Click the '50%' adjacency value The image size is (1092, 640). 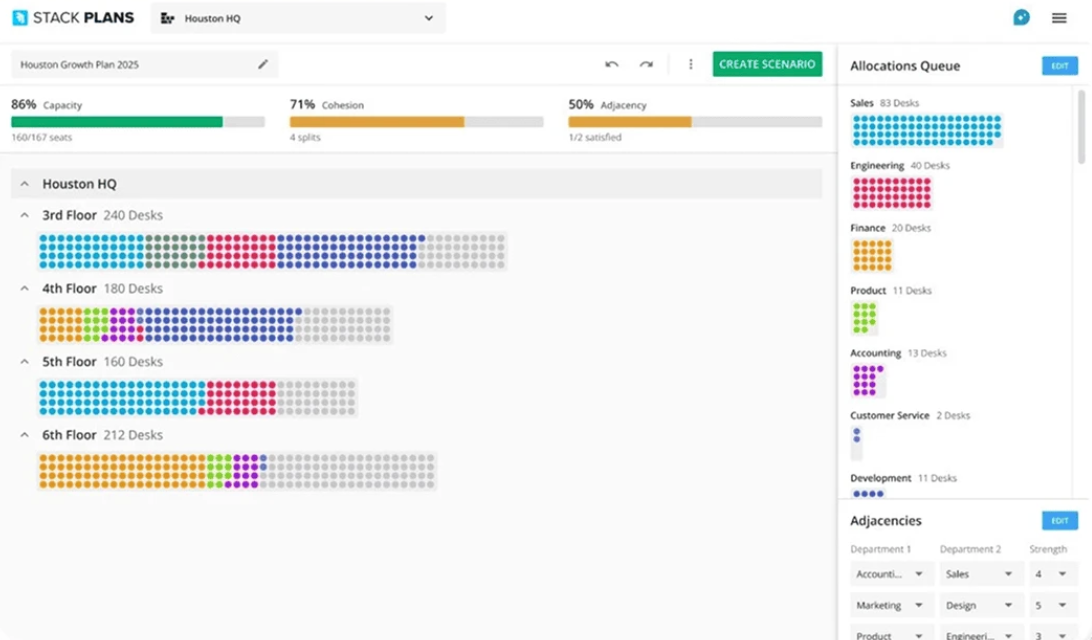581,104
